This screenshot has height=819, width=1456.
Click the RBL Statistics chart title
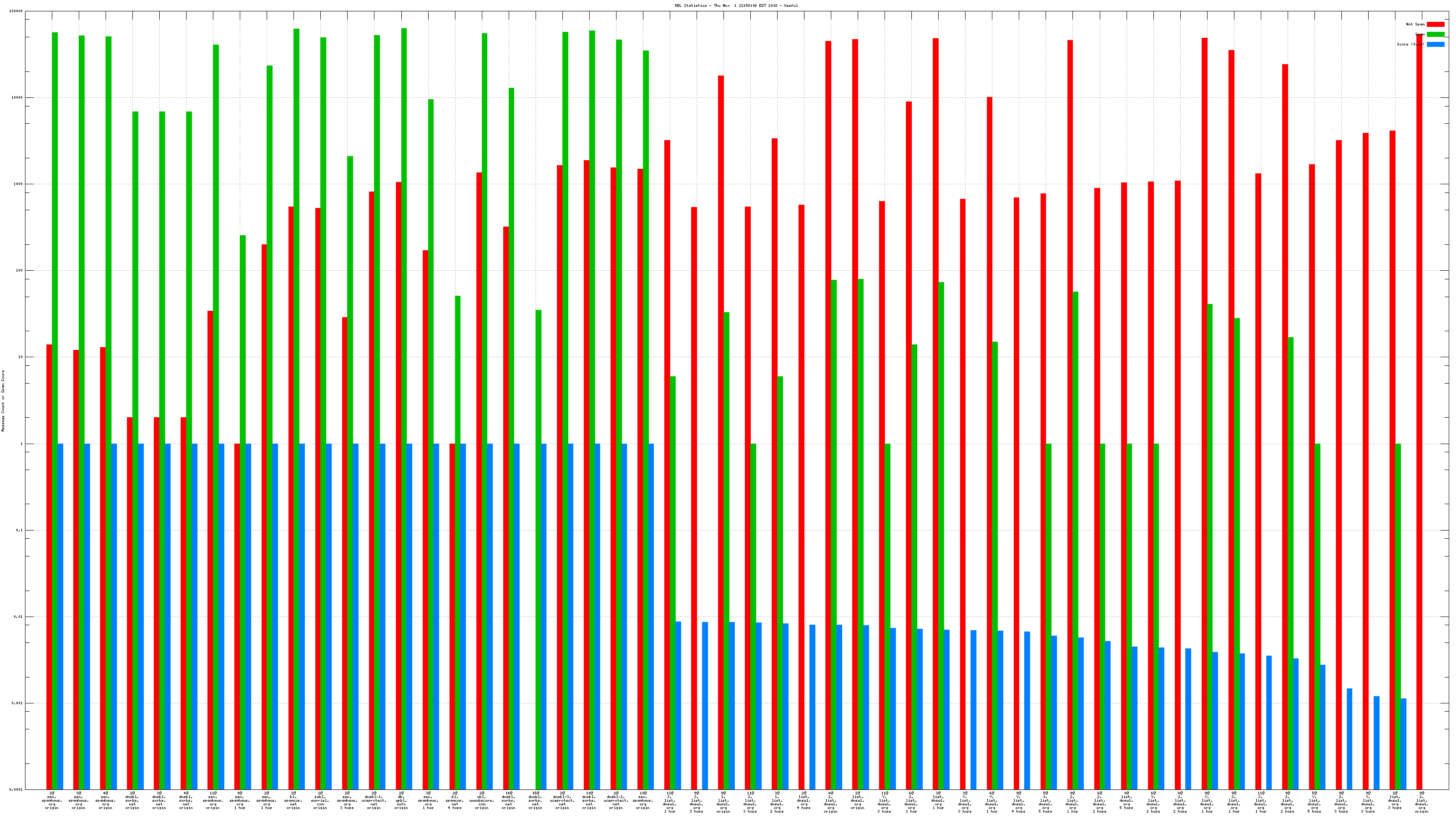click(736, 5)
